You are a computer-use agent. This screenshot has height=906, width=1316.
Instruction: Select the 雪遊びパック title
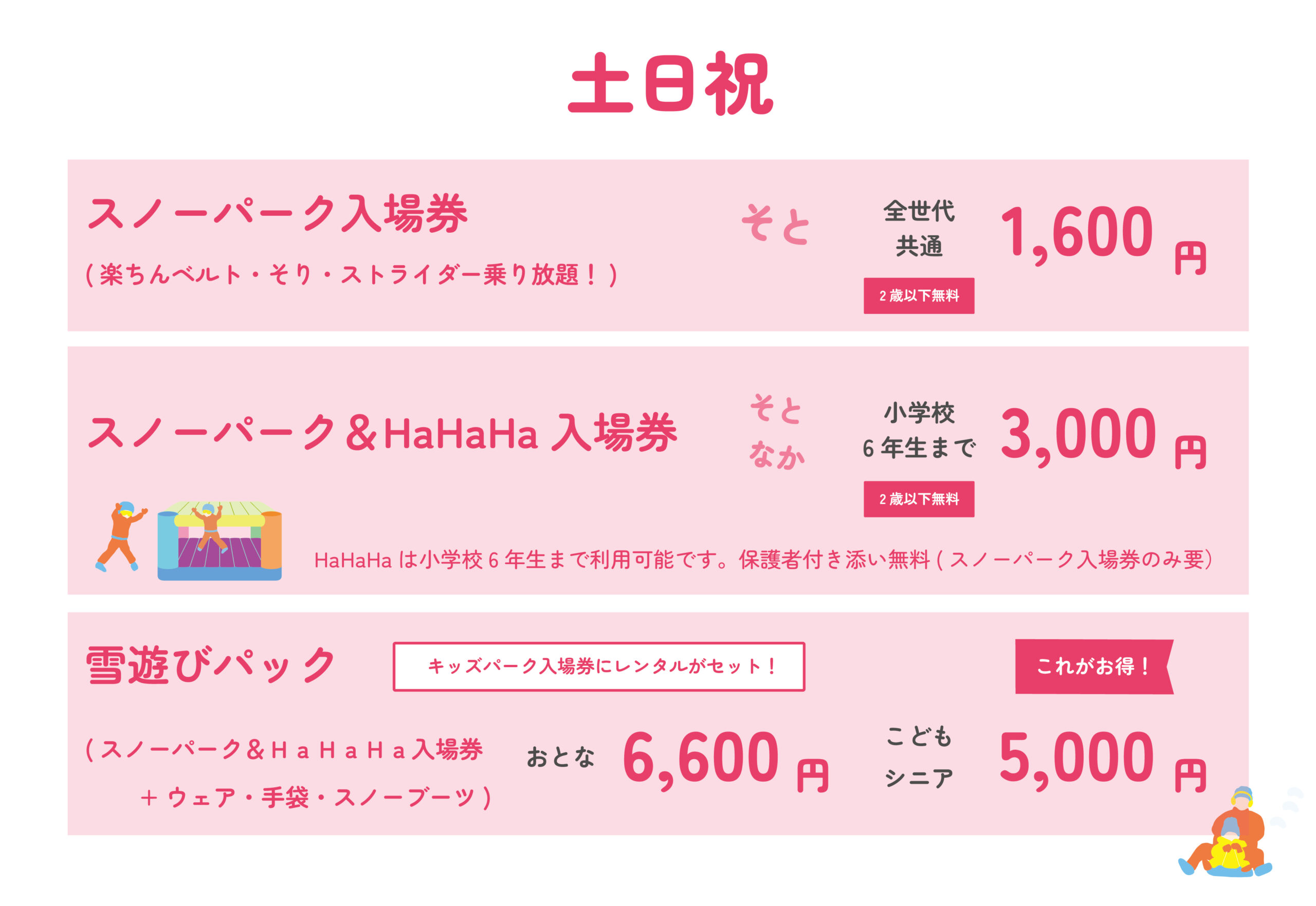coord(210,665)
